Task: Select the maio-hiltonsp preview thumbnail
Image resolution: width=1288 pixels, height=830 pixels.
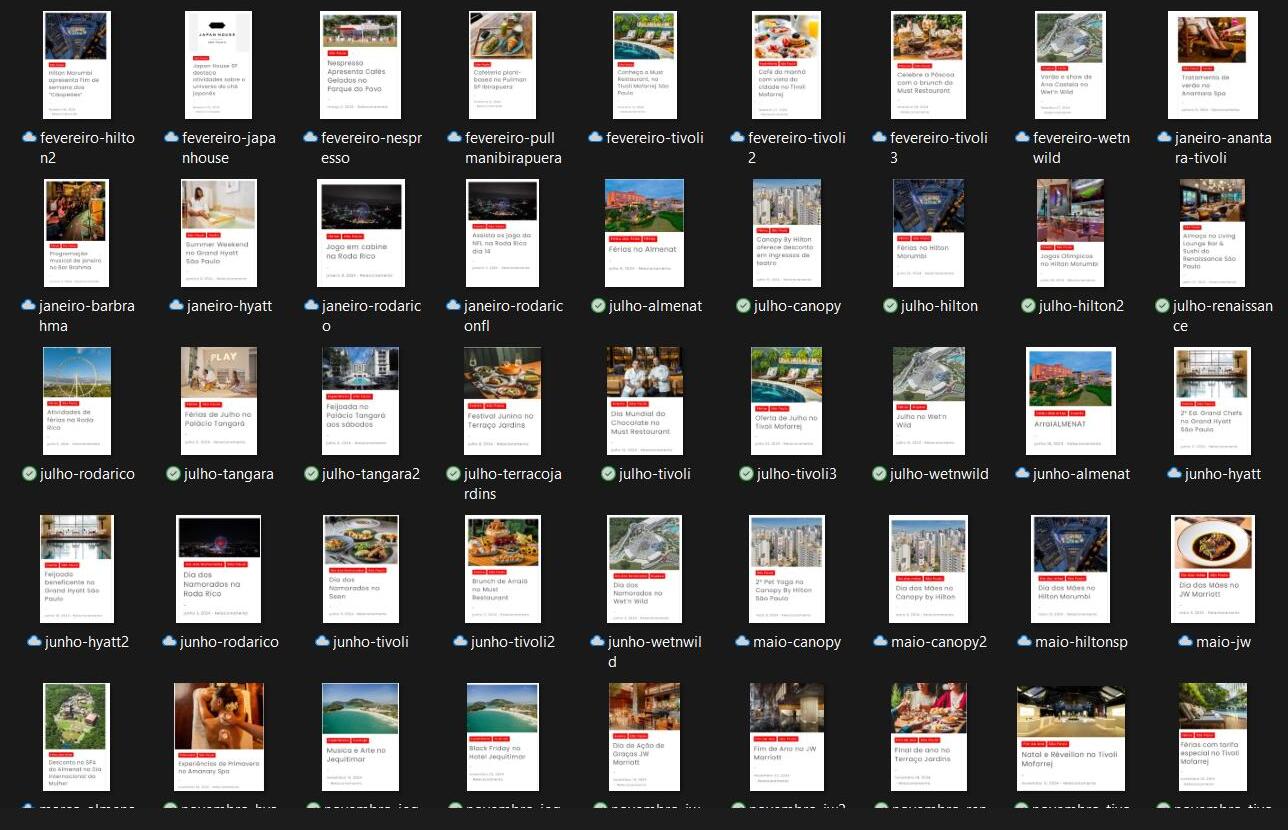Action: 1070,569
